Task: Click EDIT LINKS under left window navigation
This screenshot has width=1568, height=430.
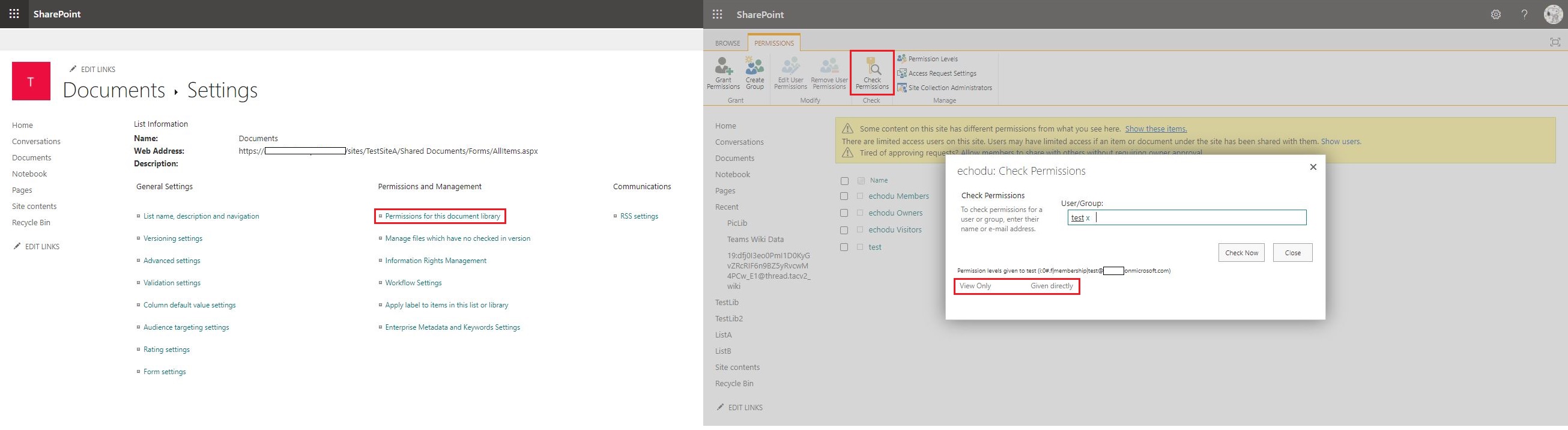Action: 37,247
